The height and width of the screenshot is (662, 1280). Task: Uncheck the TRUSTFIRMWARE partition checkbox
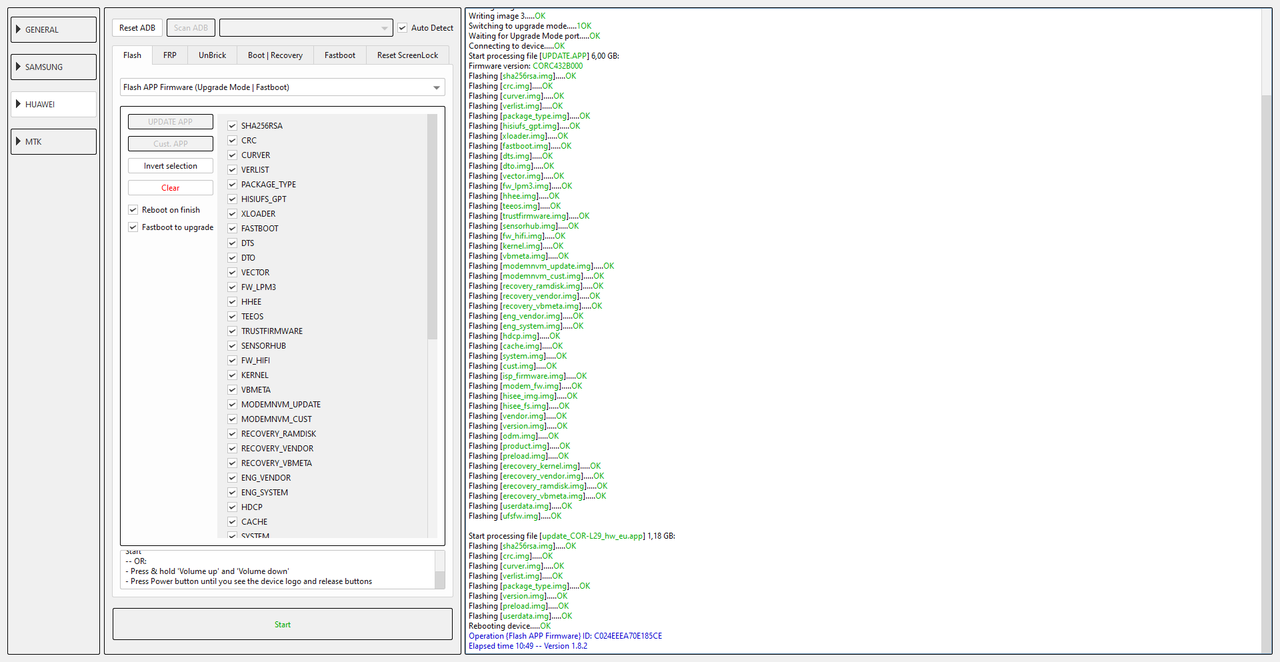click(x=232, y=331)
